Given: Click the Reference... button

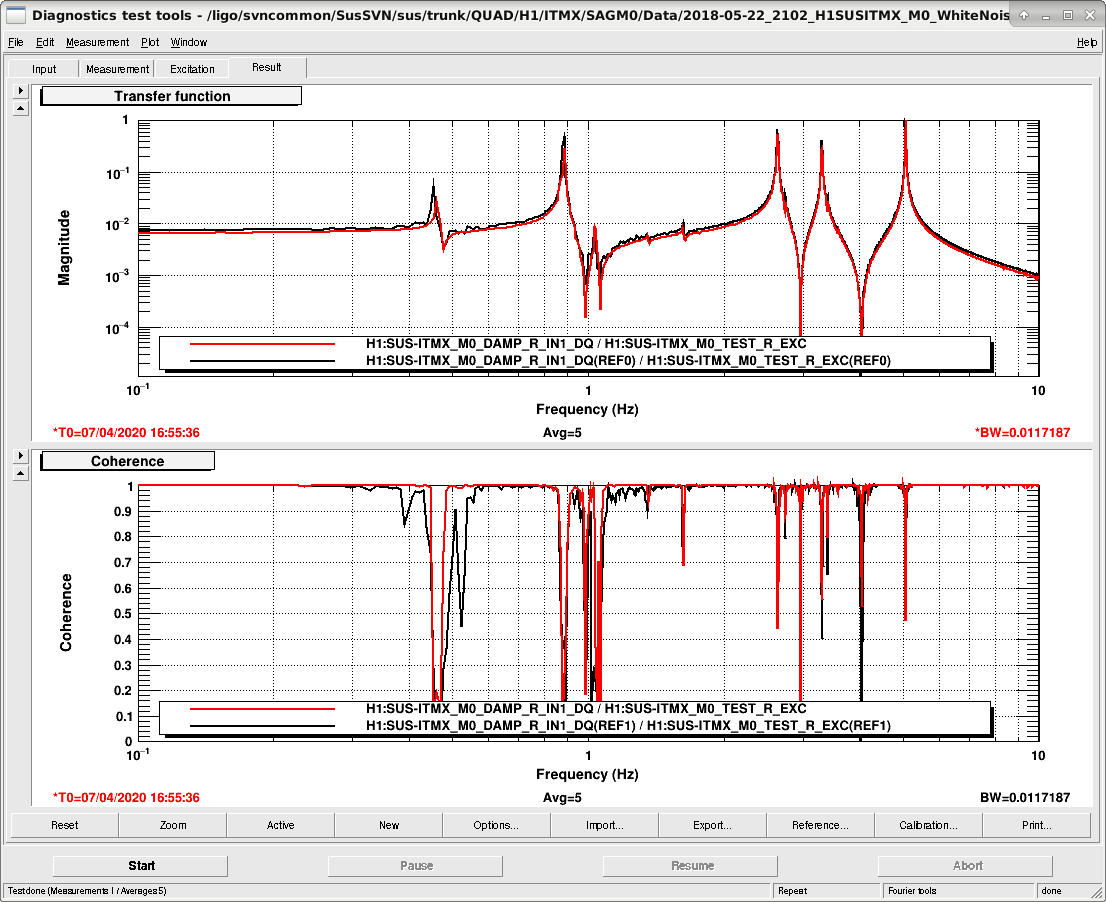Looking at the screenshot, I should click(820, 825).
